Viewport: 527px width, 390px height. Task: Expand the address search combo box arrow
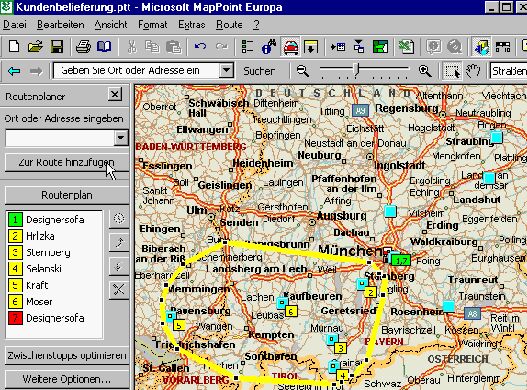tap(227, 71)
